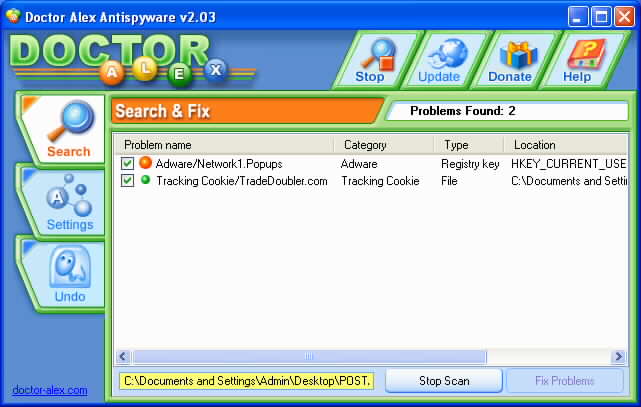The width and height of the screenshot is (641, 407).
Task: Sort by Problem name column header
Action: click(x=224, y=145)
